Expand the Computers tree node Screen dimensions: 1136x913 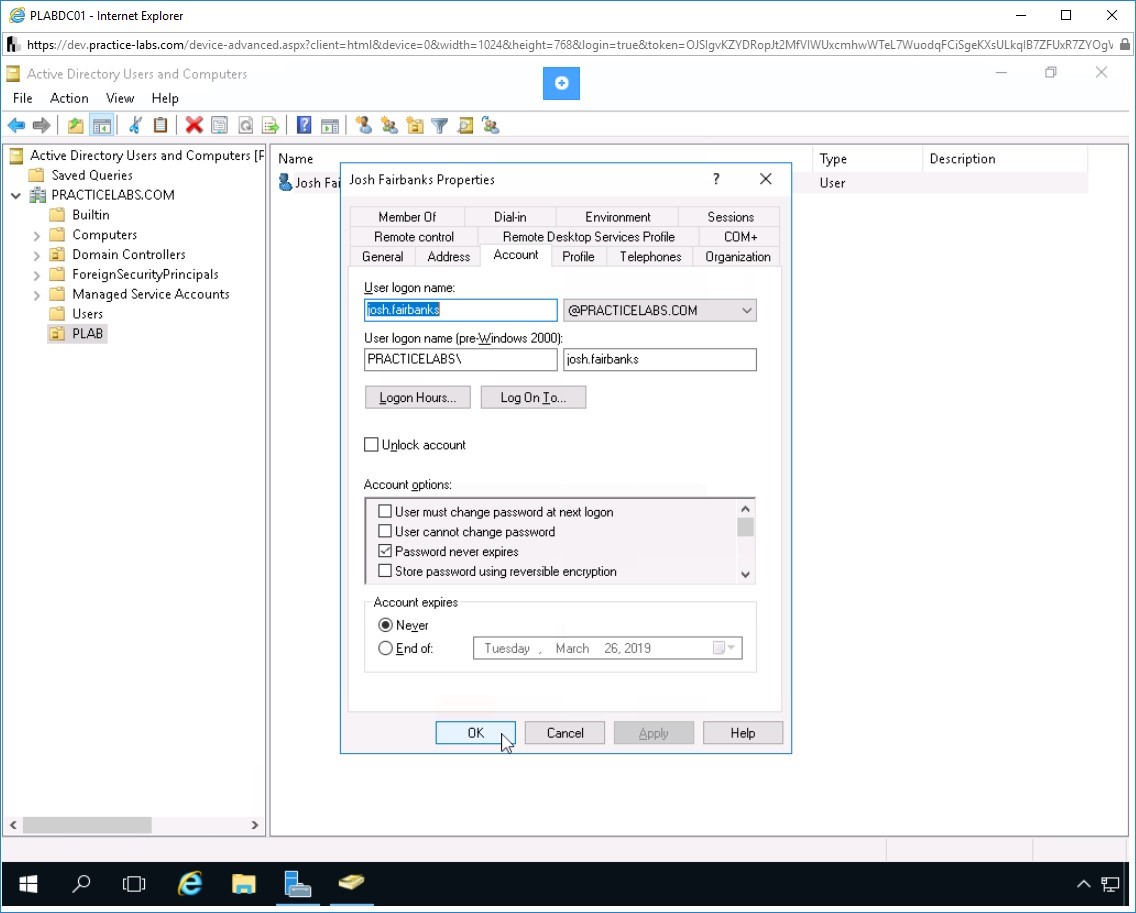[x=36, y=235]
